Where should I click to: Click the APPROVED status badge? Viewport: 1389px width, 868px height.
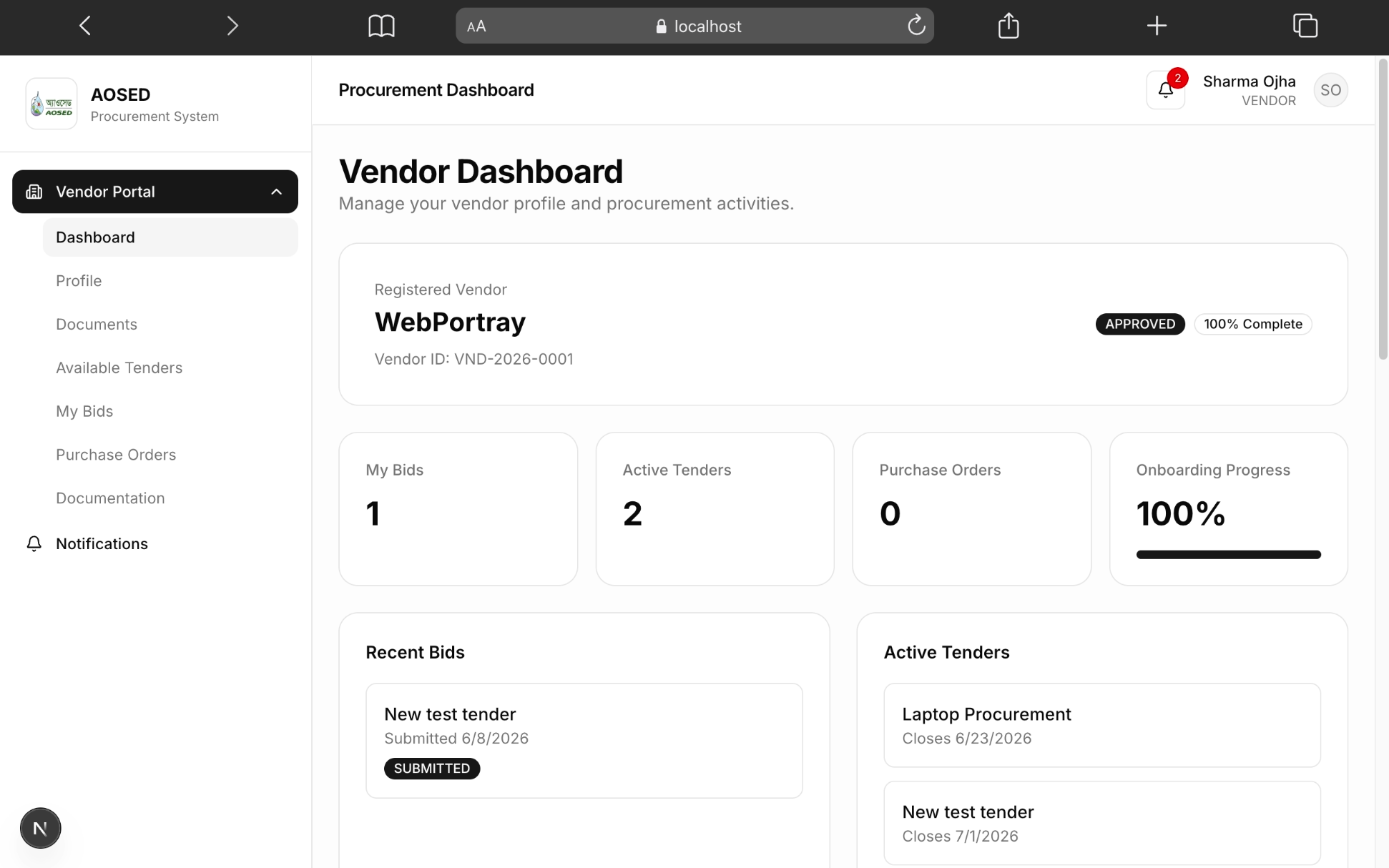click(1140, 324)
